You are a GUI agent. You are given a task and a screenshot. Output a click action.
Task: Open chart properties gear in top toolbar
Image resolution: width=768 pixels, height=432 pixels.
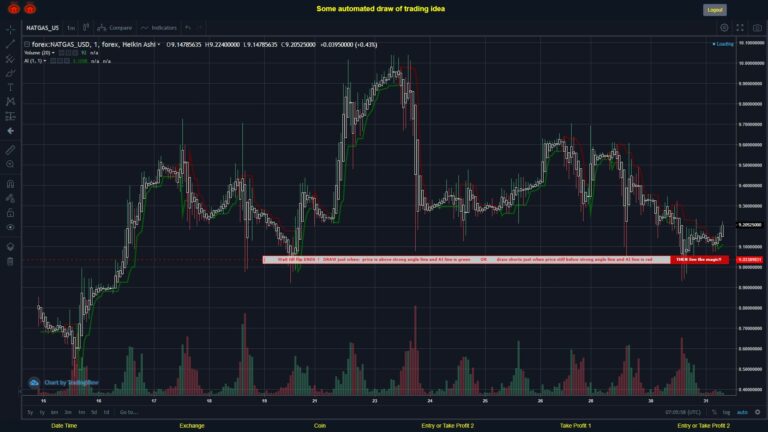click(x=724, y=28)
